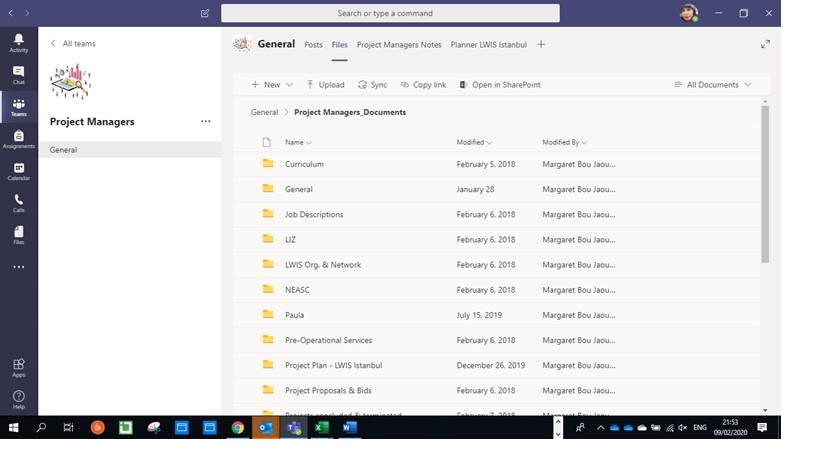
Task: Expand the tab to full screen
Action: tap(765, 44)
